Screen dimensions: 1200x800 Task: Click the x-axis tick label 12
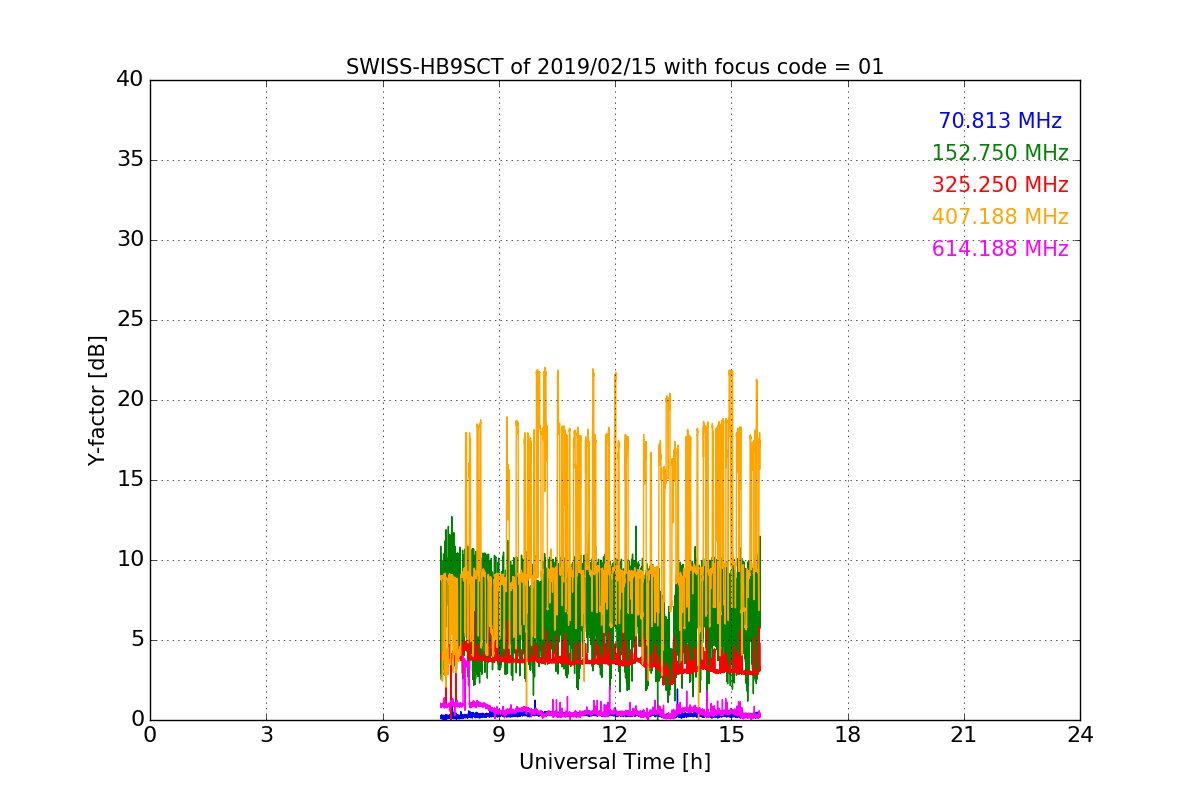pos(615,735)
